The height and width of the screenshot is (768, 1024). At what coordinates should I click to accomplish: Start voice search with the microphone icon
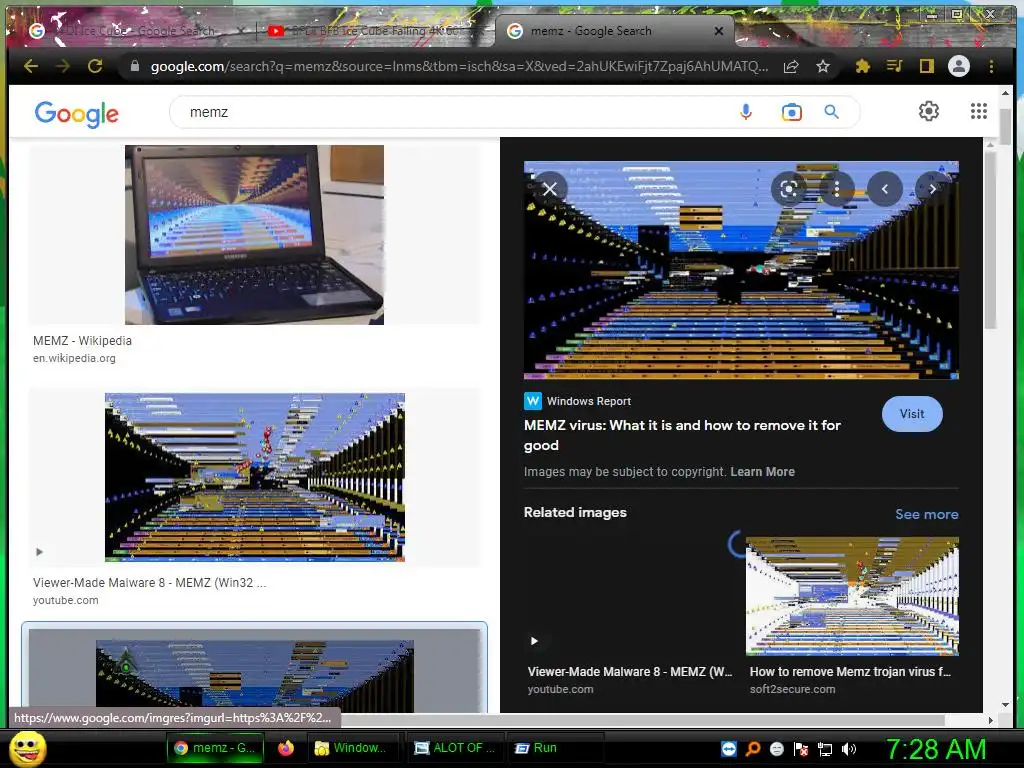point(746,112)
